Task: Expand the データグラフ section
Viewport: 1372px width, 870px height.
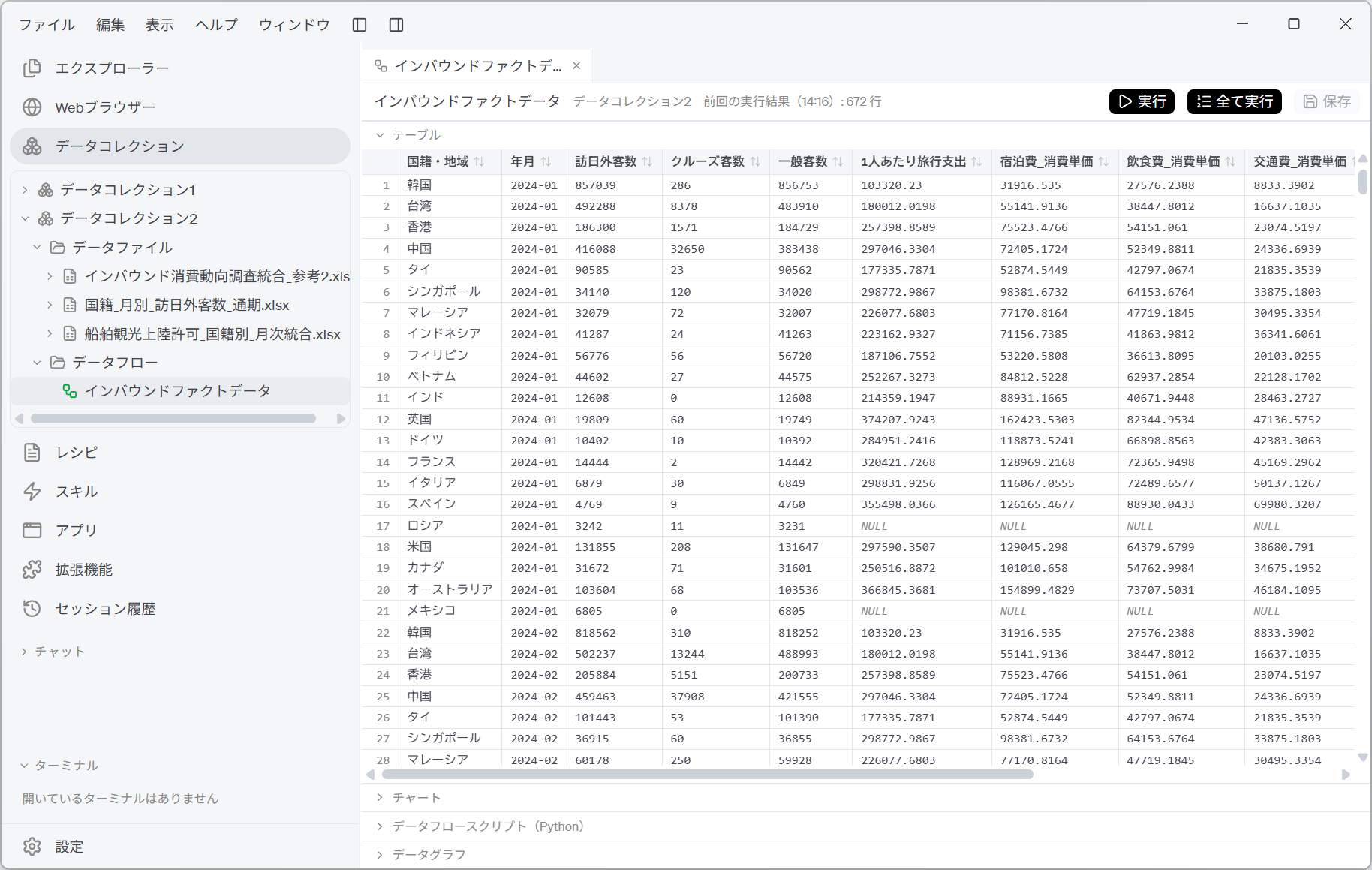Action: pos(380,855)
